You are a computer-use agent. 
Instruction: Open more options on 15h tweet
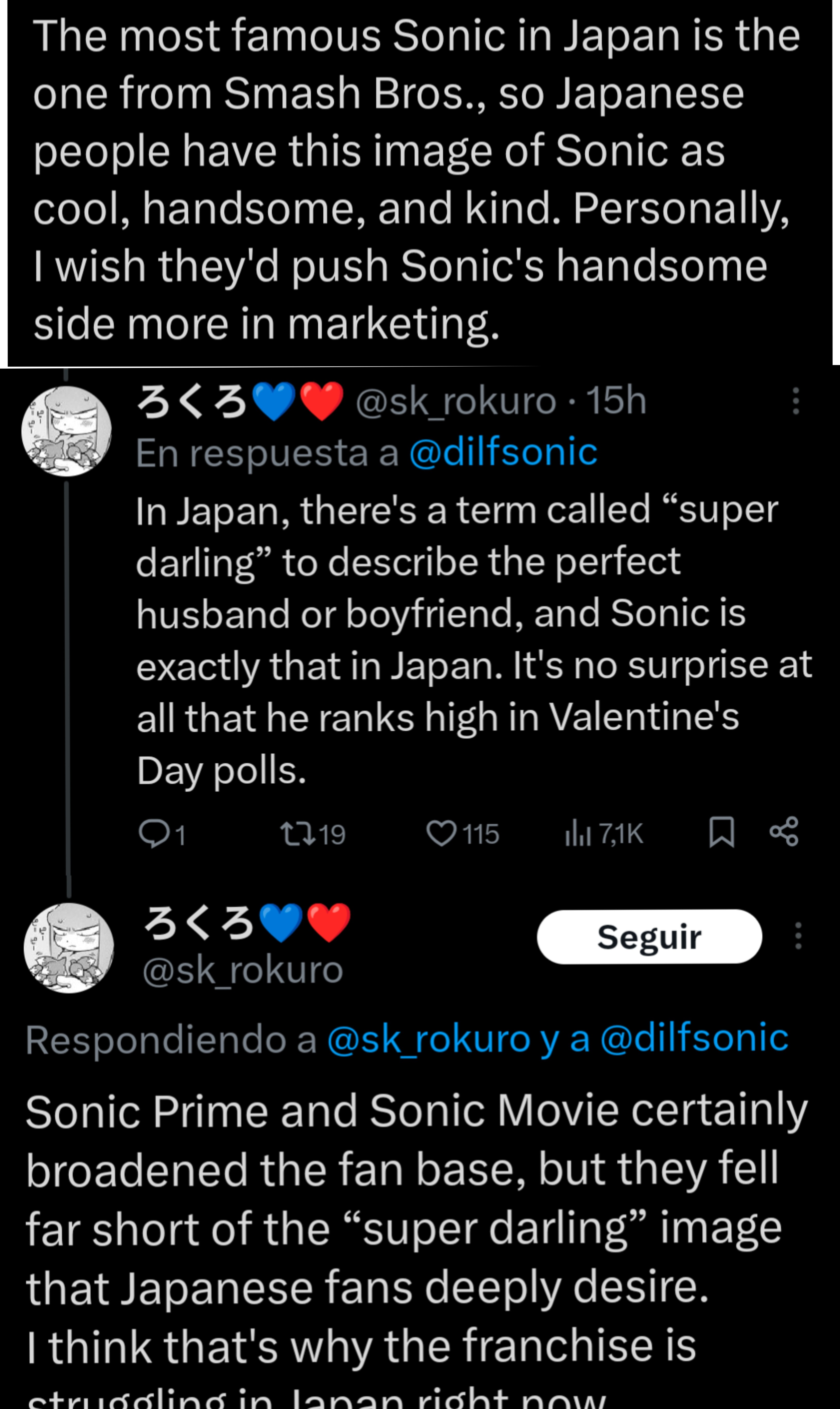796,401
